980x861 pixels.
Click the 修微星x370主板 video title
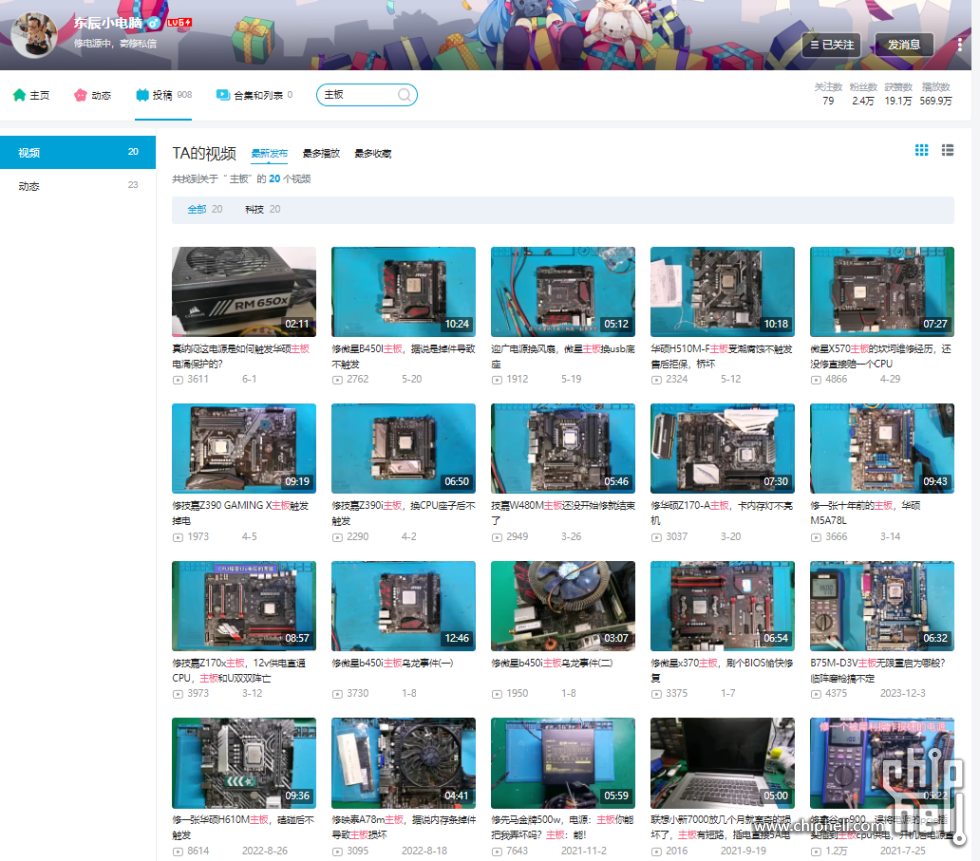point(722,670)
